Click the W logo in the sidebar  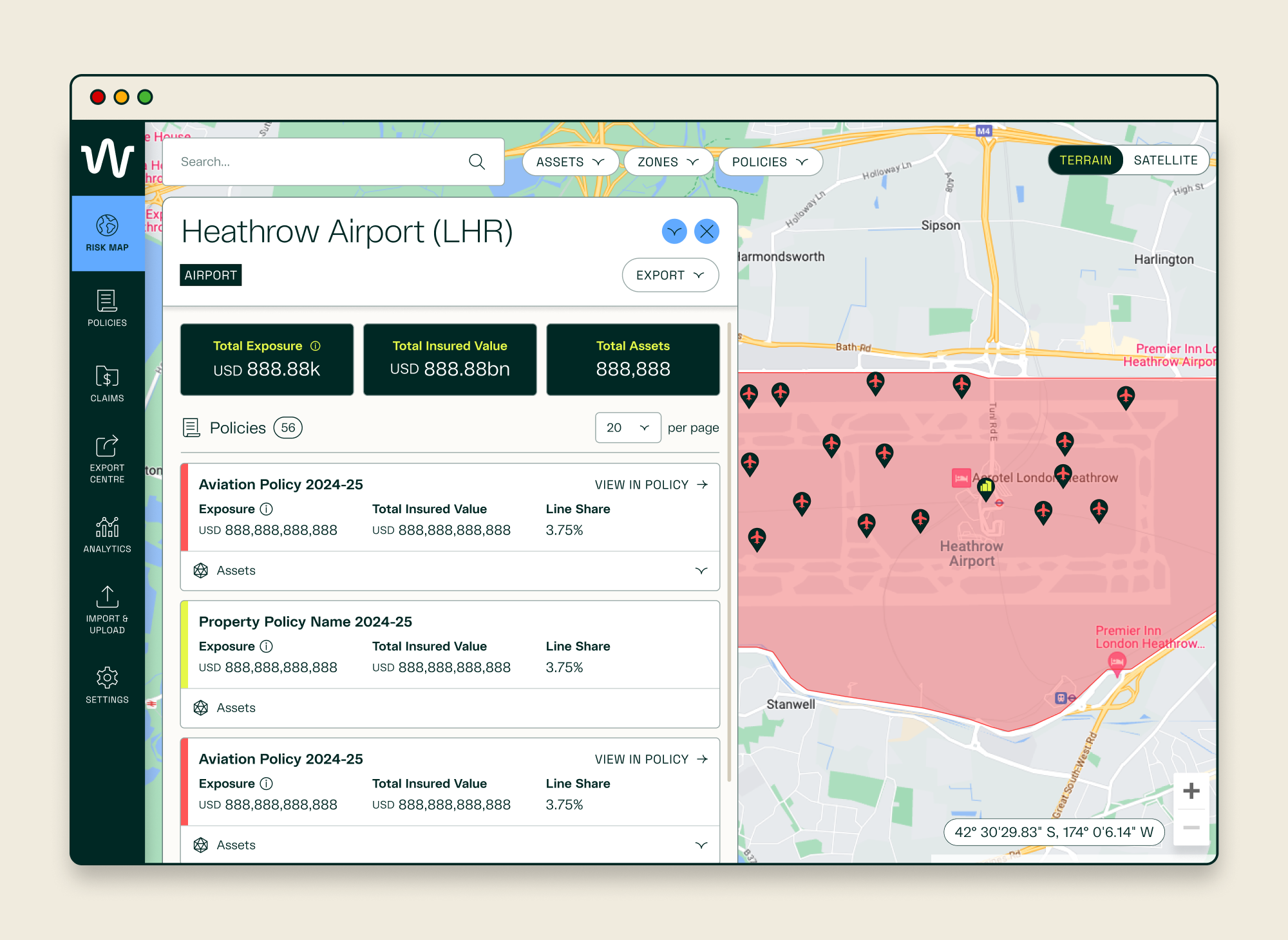point(108,158)
